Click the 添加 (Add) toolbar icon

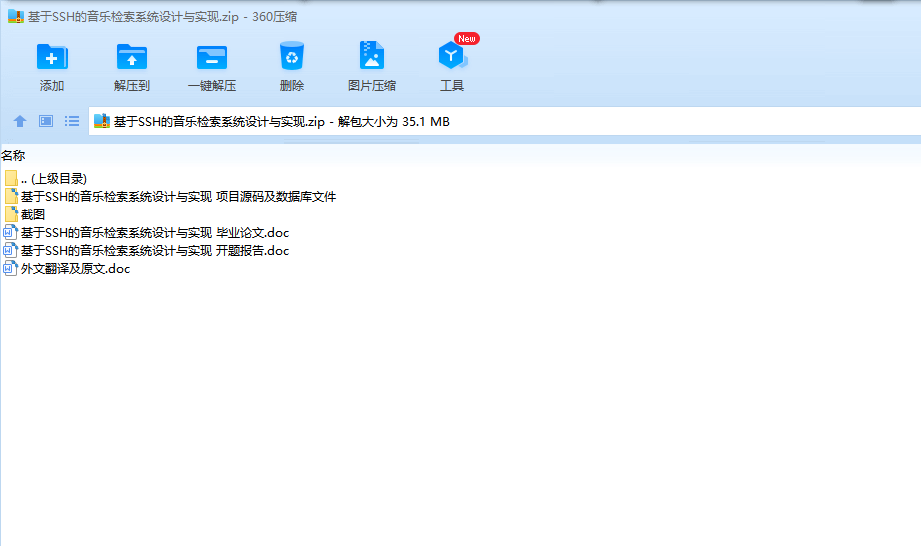52,57
